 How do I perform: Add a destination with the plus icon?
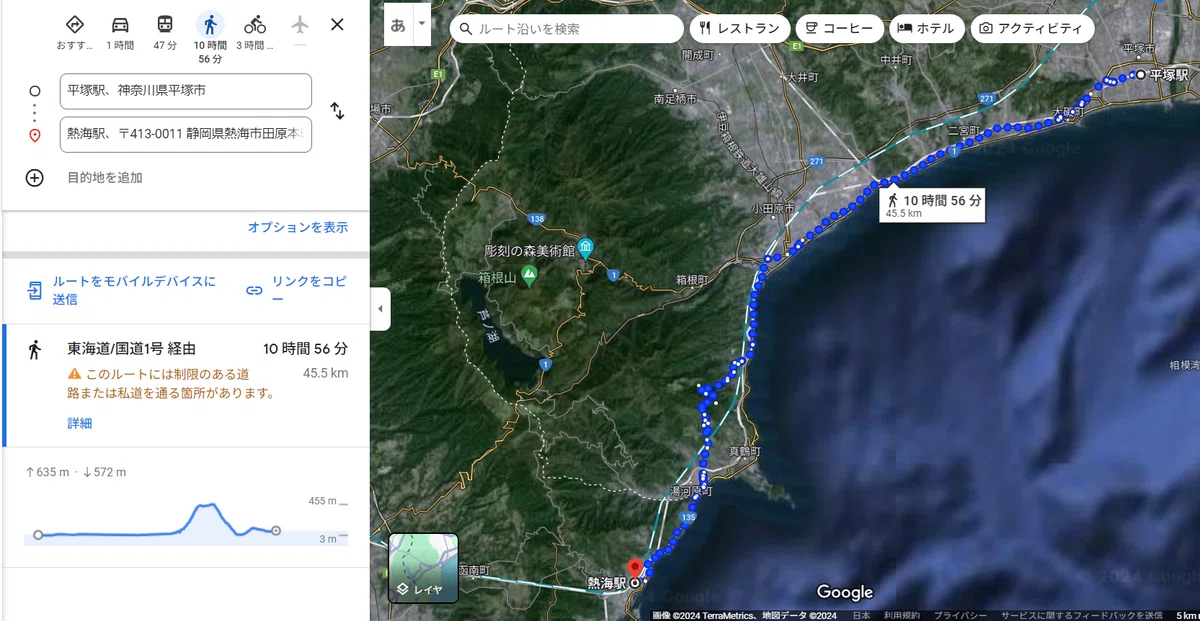point(35,177)
